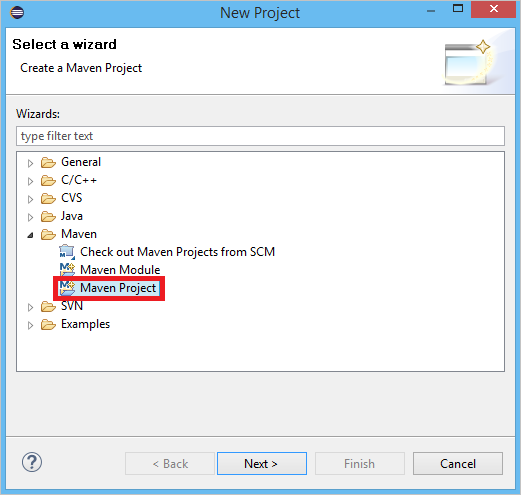The image size is (521, 495).
Task: Select the General tree item label
Action: pos(81,162)
